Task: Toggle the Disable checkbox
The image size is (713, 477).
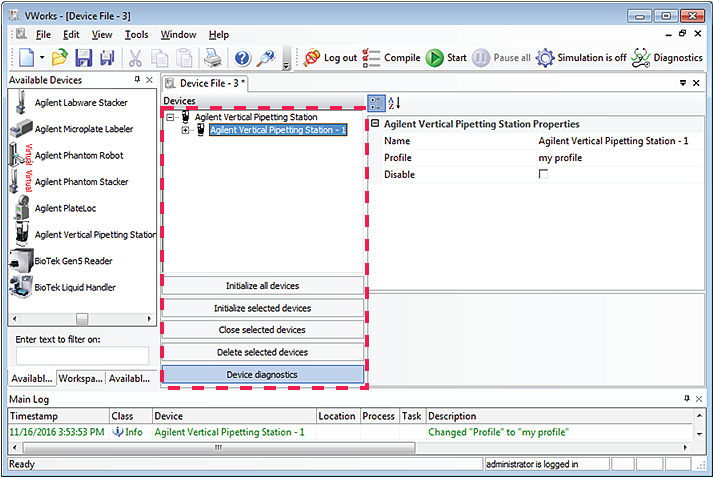Action: [x=543, y=175]
